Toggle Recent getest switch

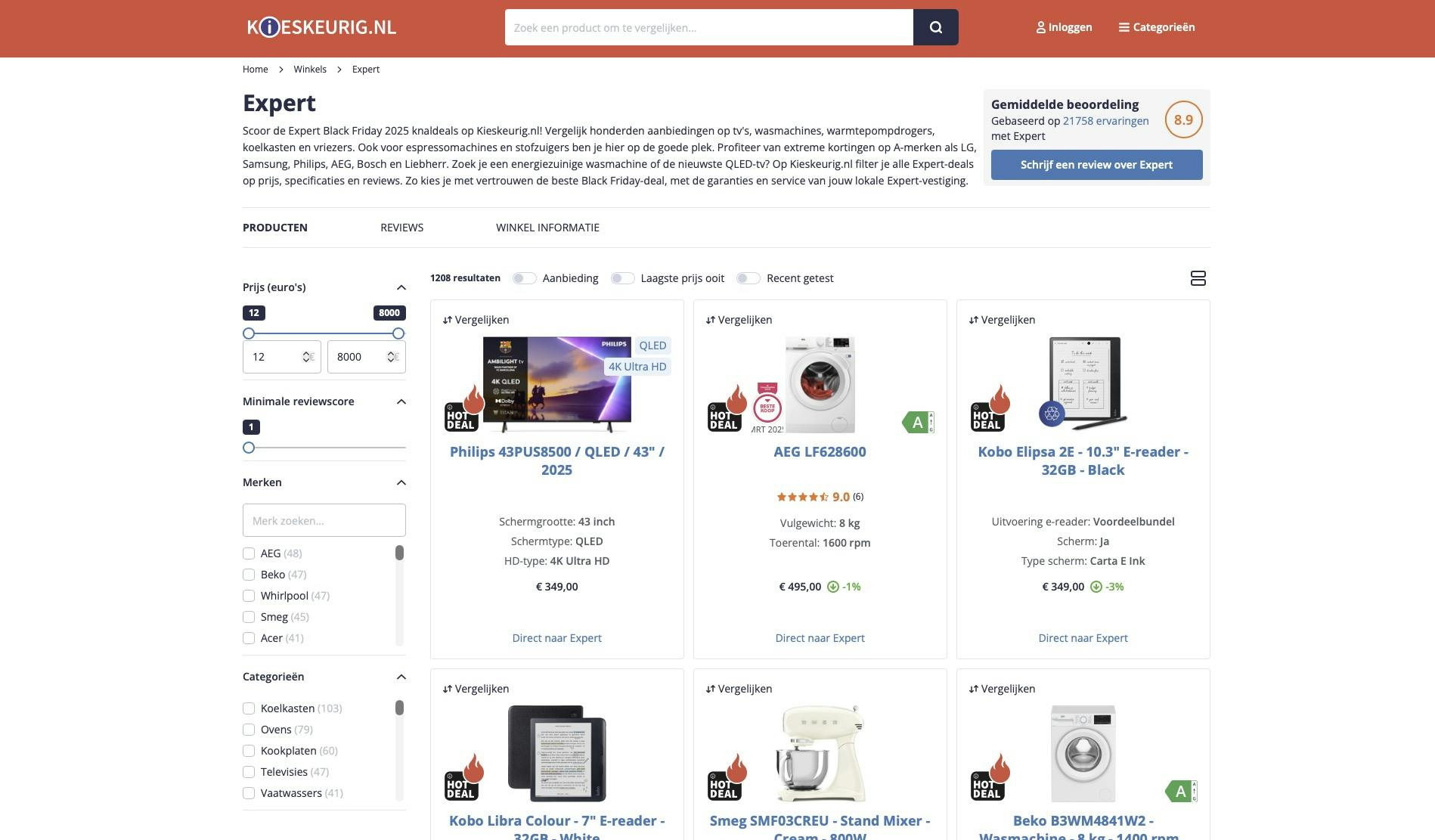[748, 278]
